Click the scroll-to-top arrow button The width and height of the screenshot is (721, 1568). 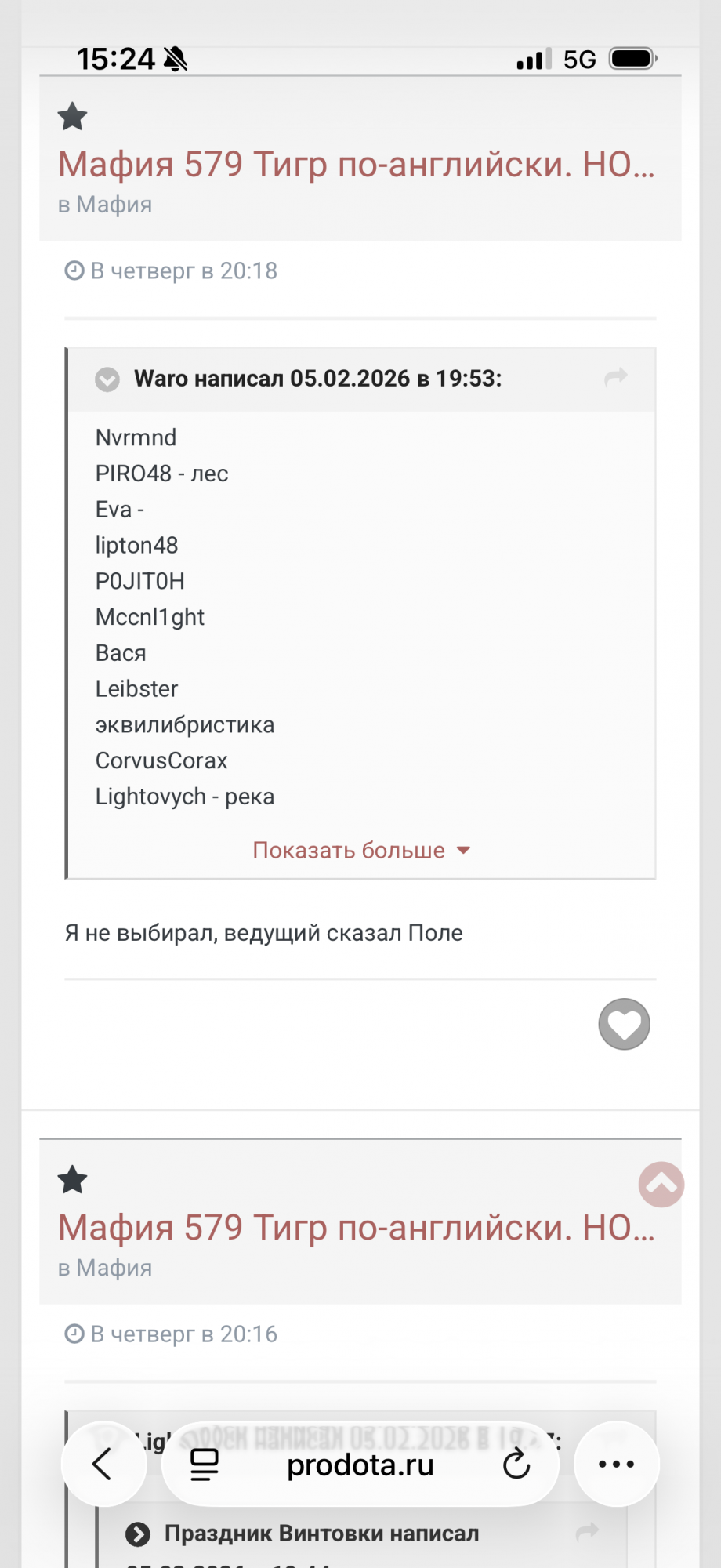click(x=661, y=1185)
